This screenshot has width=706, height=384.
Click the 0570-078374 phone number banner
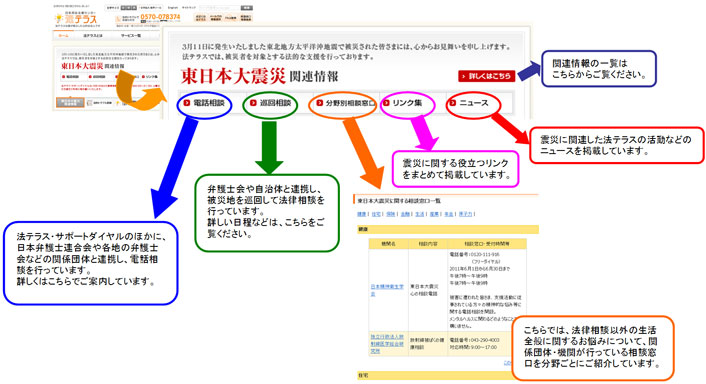pos(148,18)
